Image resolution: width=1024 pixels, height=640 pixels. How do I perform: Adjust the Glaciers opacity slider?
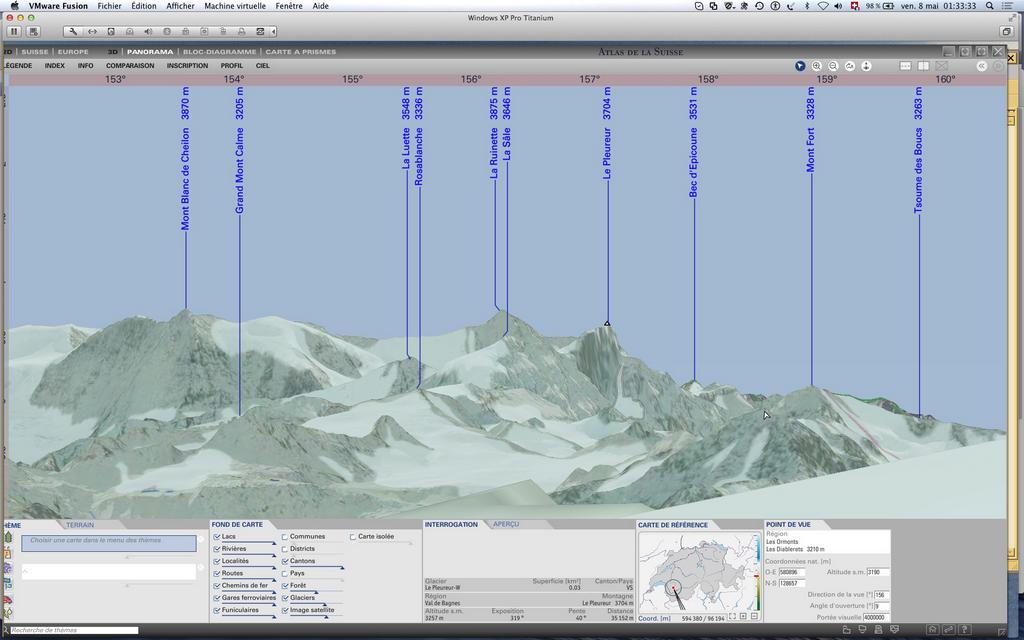pos(326,604)
